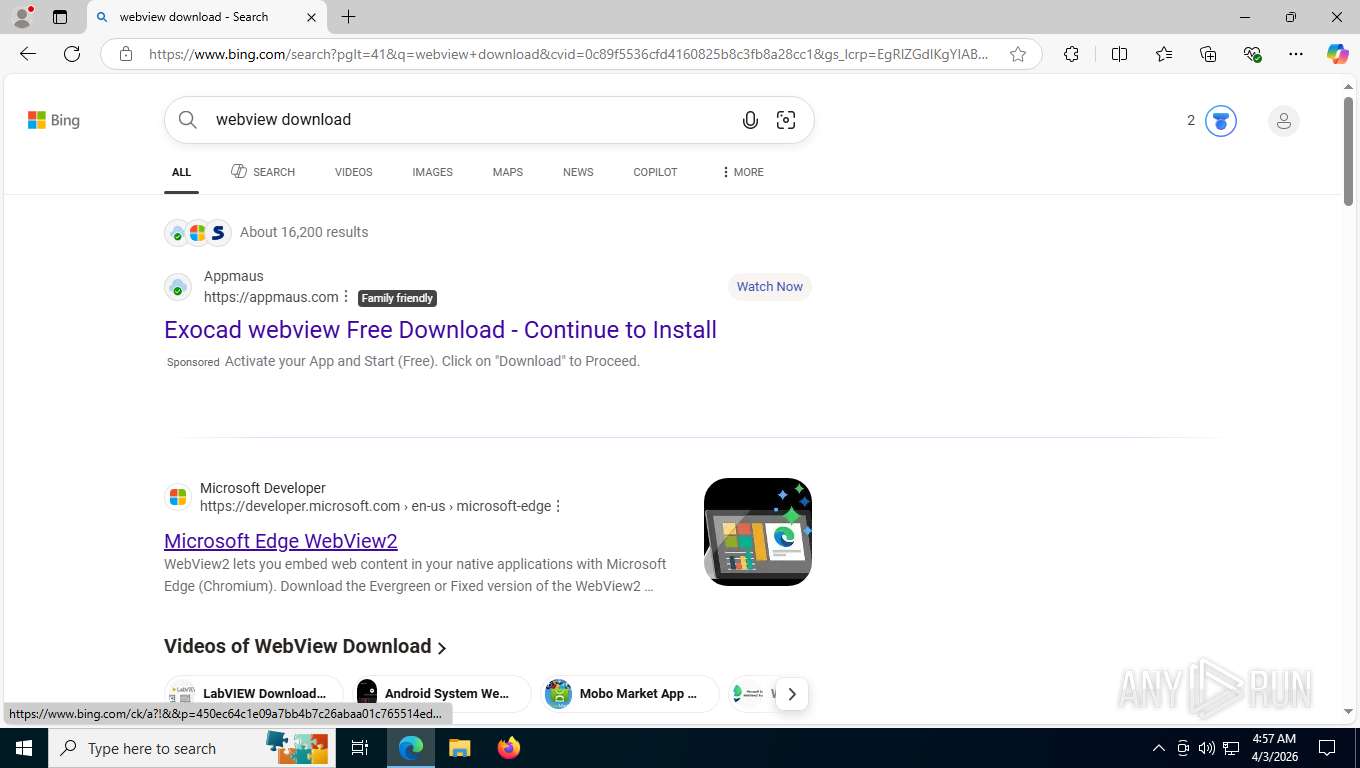Expand the MORE search categories menu

(742, 172)
